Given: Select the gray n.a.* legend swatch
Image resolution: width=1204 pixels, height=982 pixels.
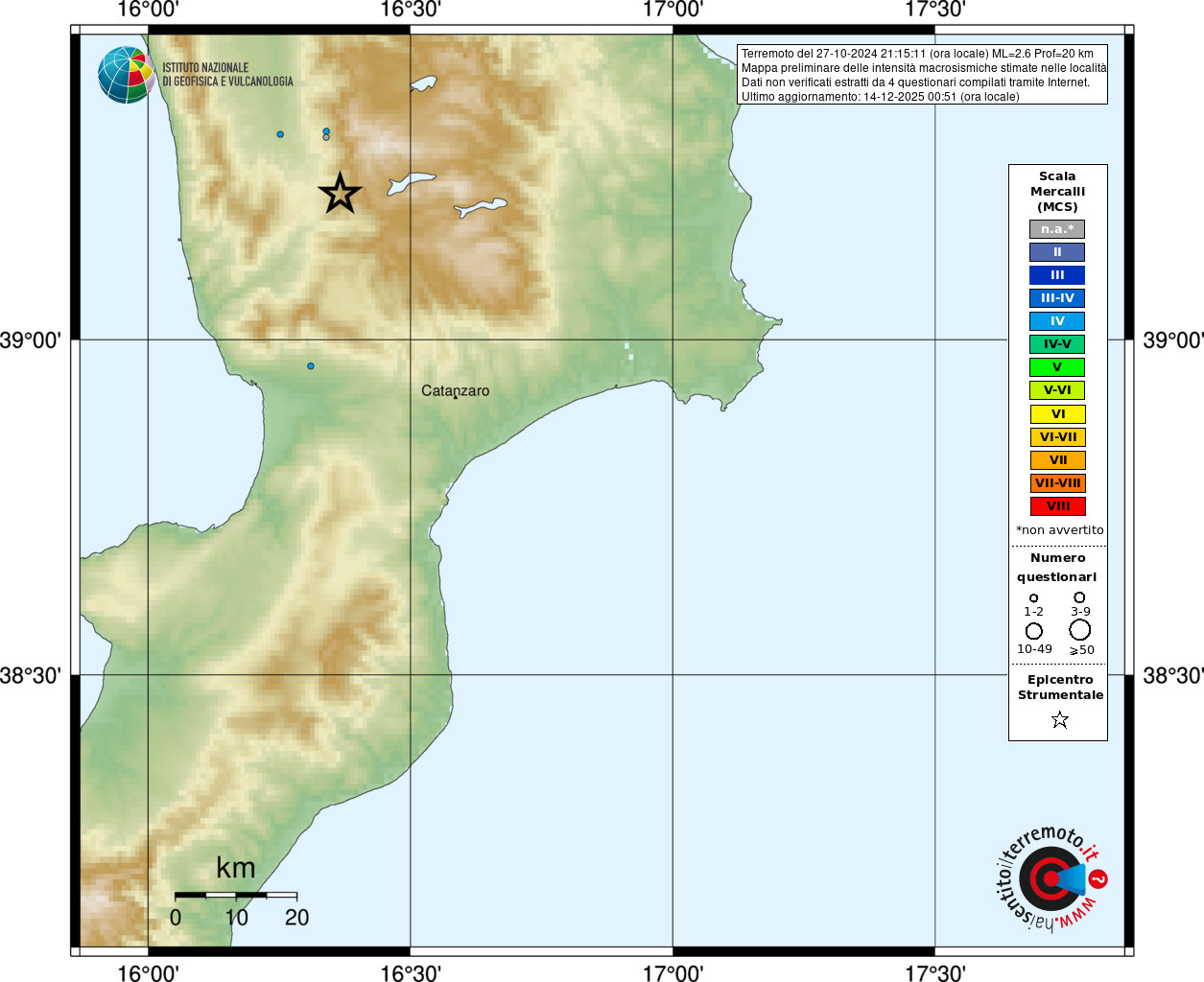Looking at the screenshot, I should tap(1057, 229).
